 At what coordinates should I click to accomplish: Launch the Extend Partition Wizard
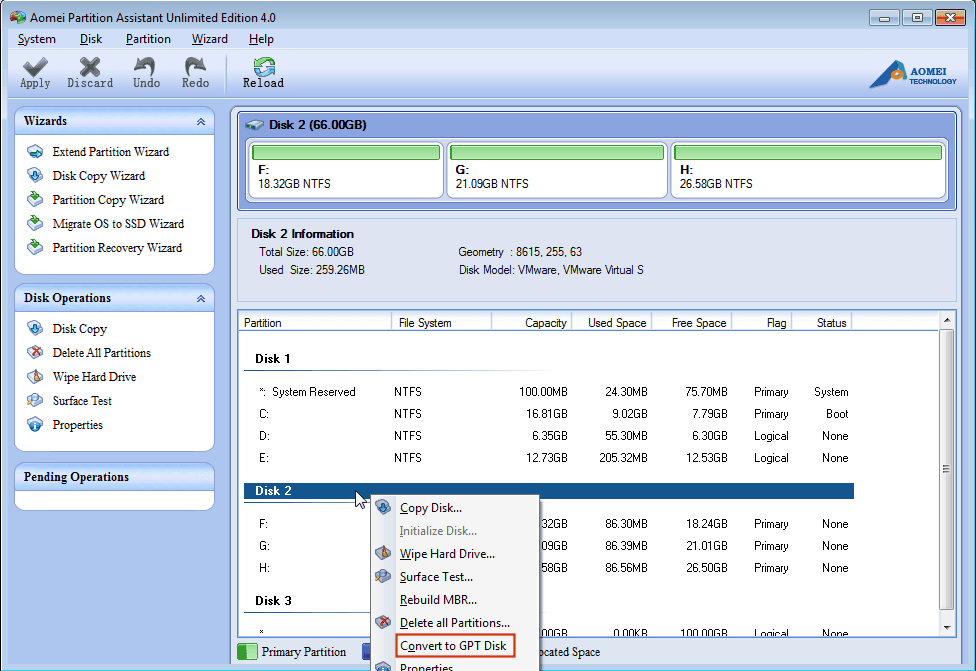110,152
